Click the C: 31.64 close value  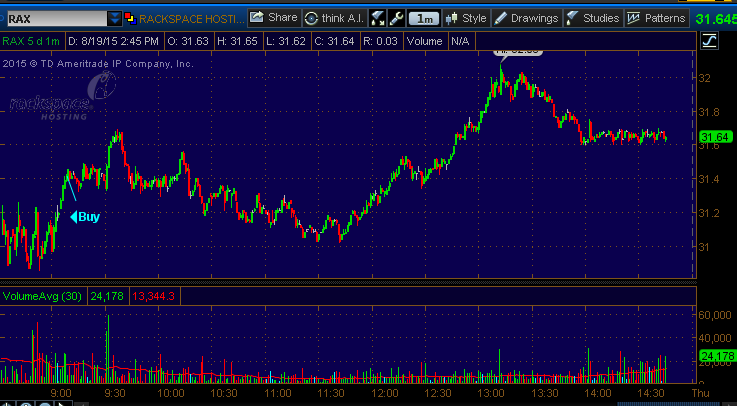click(x=334, y=41)
